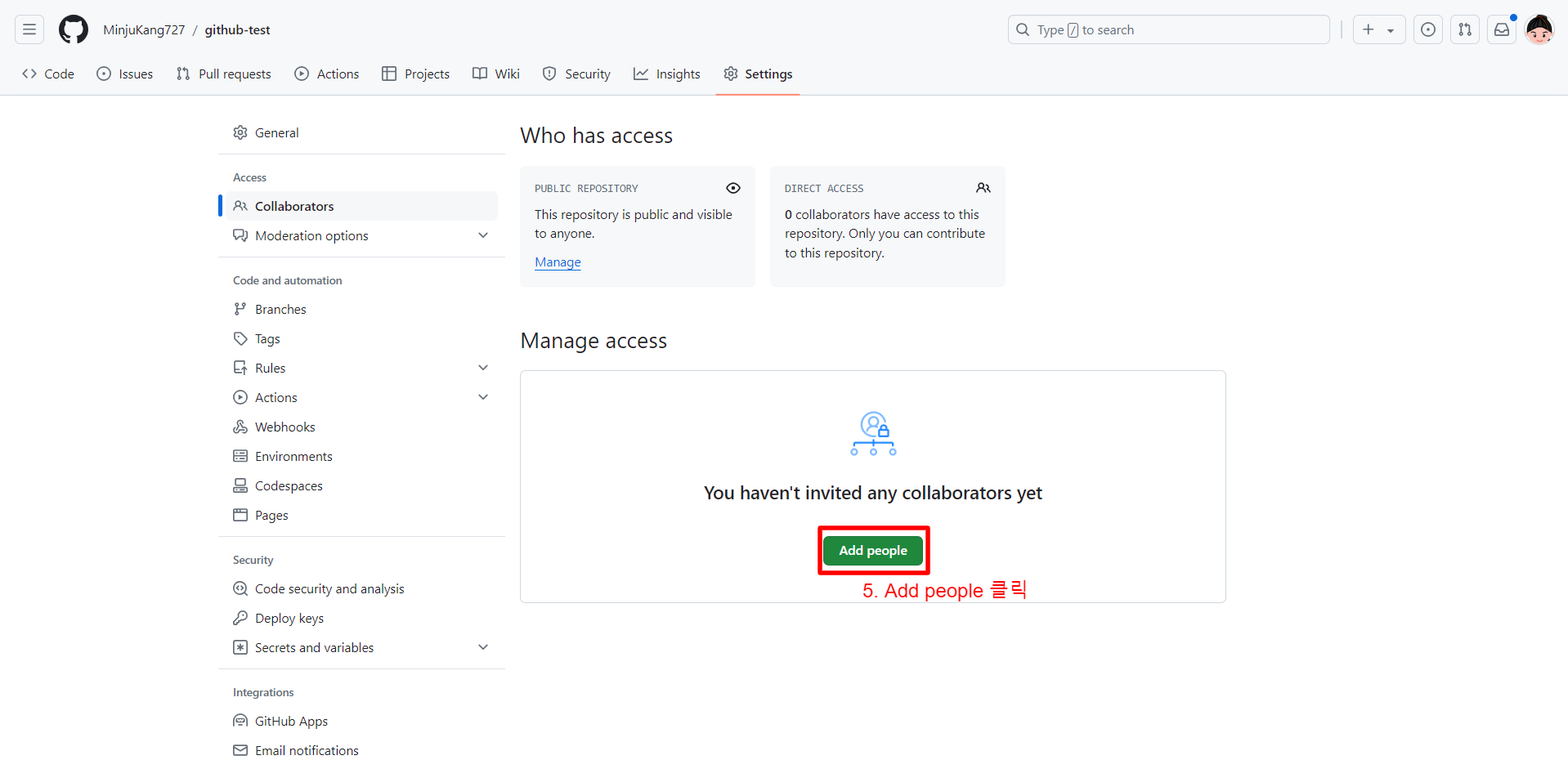
Task: Open General settings in sidebar
Action: 361,132
